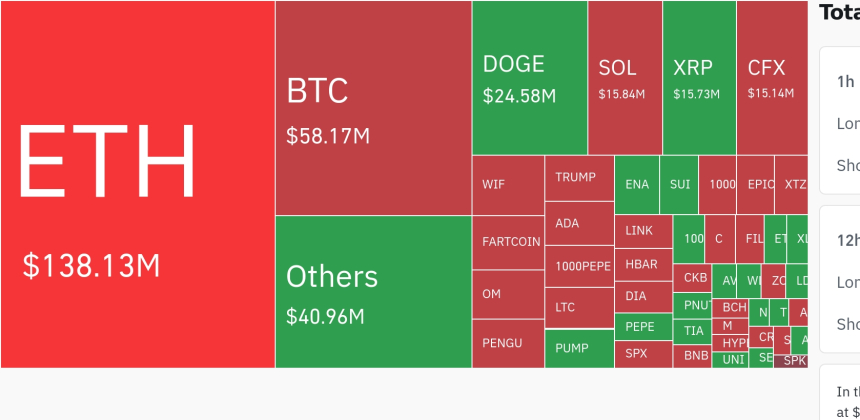Select the green PUMP tile
The width and height of the screenshot is (860, 420).
click(x=579, y=349)
